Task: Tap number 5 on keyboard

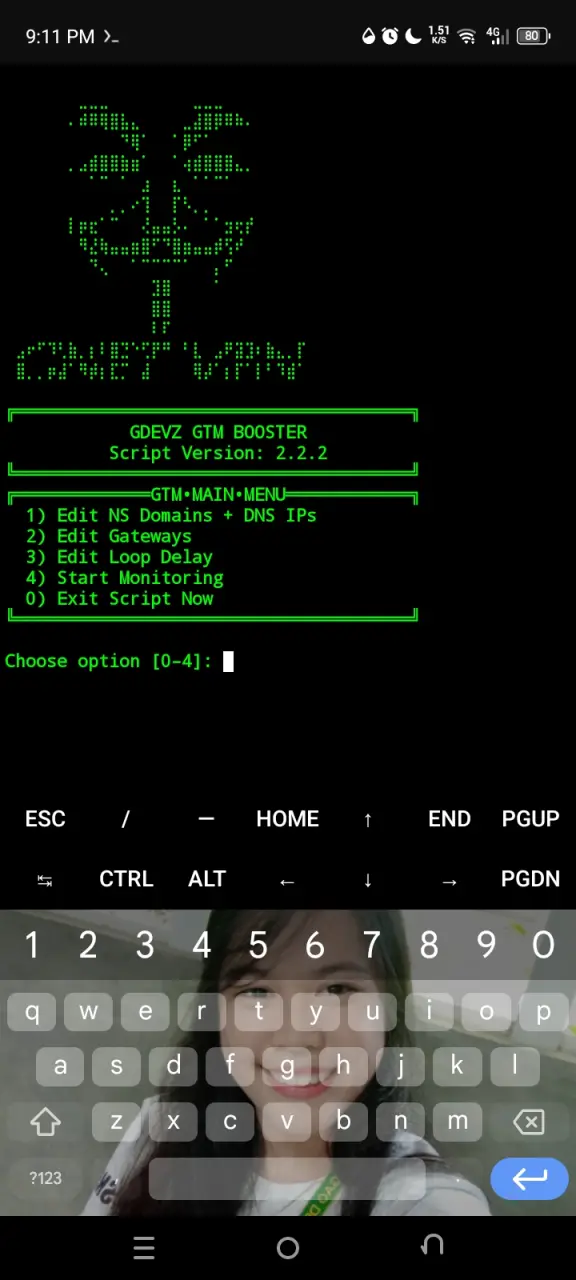Action: tap(259, 945)
